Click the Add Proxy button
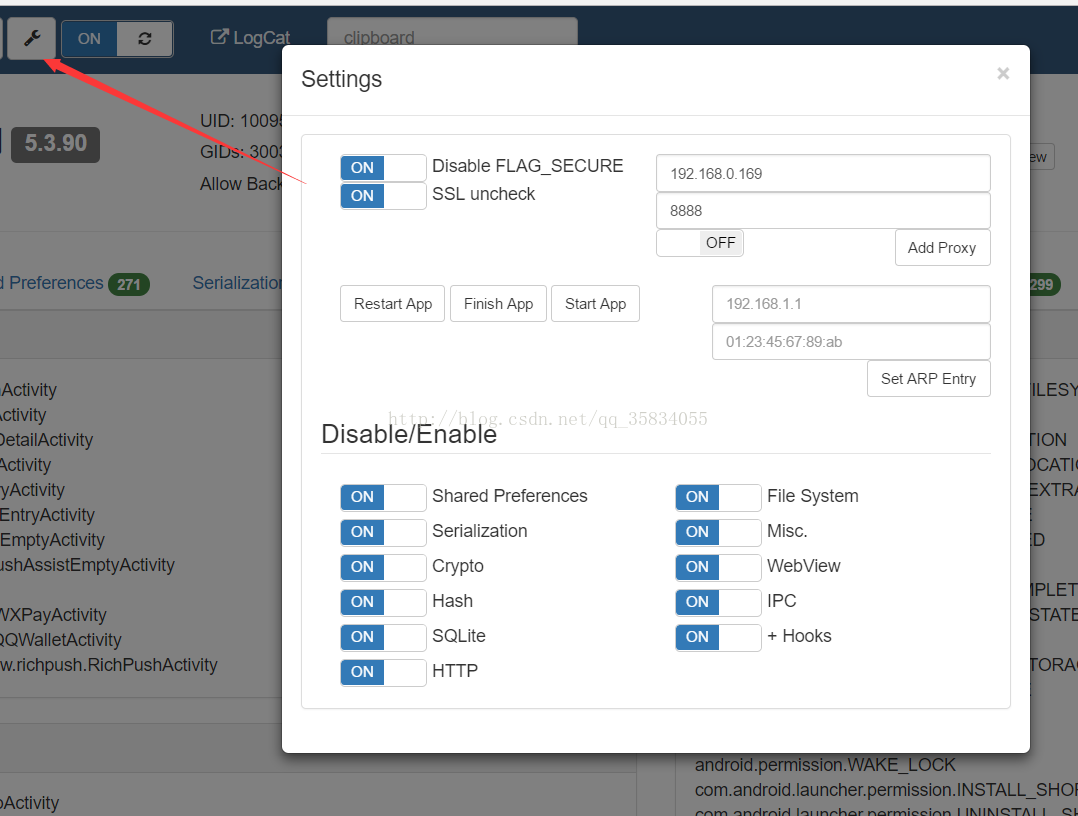 pyautogui.click(x=942, y=248)
